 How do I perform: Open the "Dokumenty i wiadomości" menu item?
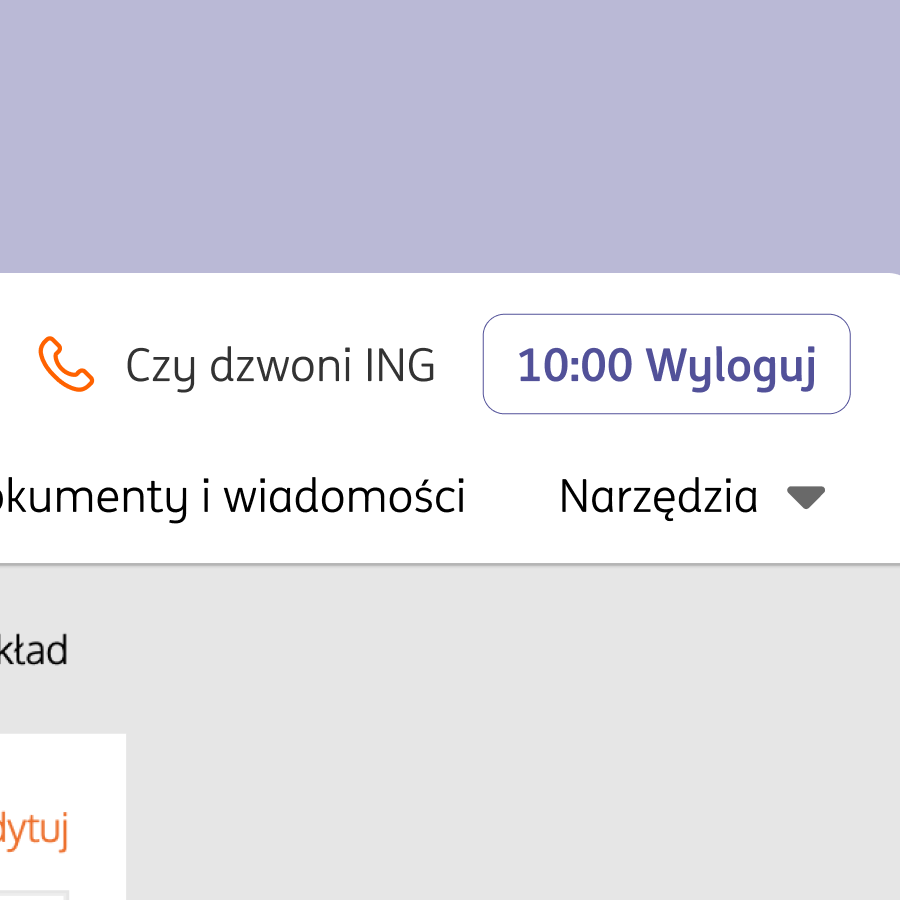[x=232, y=496]
